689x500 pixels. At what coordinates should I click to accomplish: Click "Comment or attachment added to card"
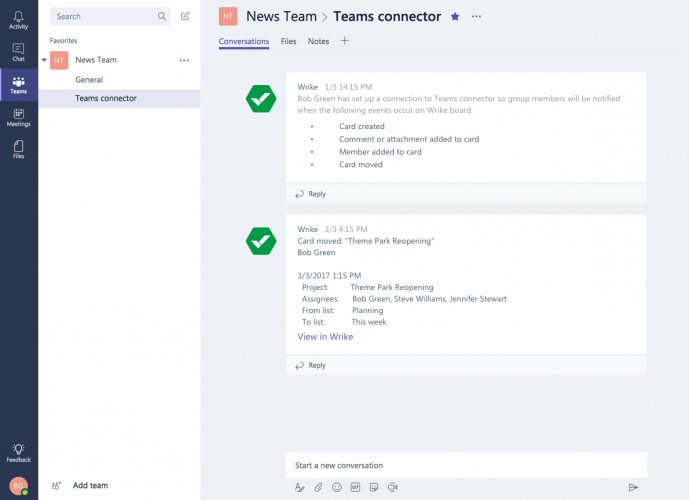coord(409,139)
